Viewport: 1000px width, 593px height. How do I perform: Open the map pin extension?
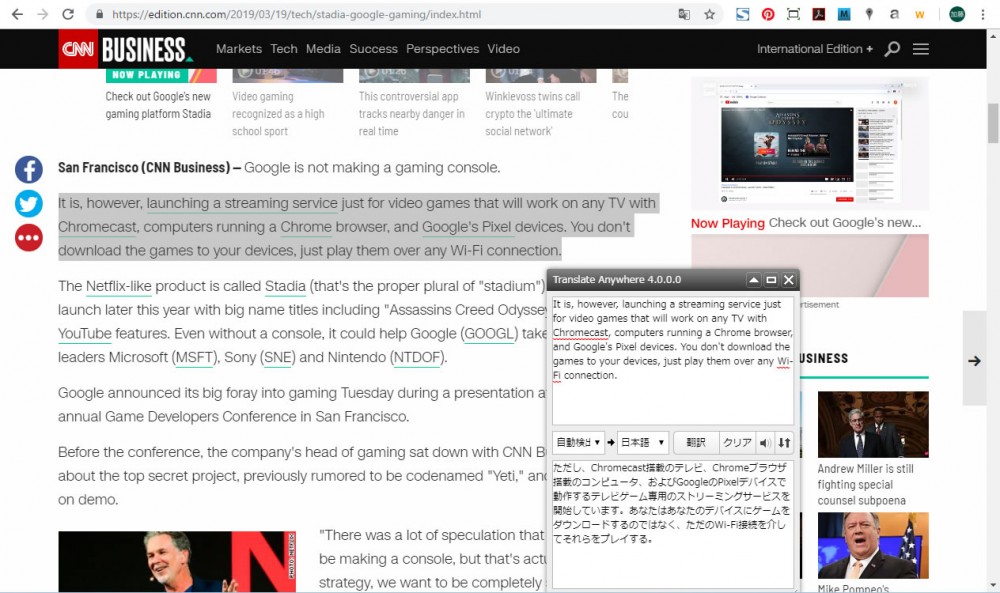click(869, 14)
